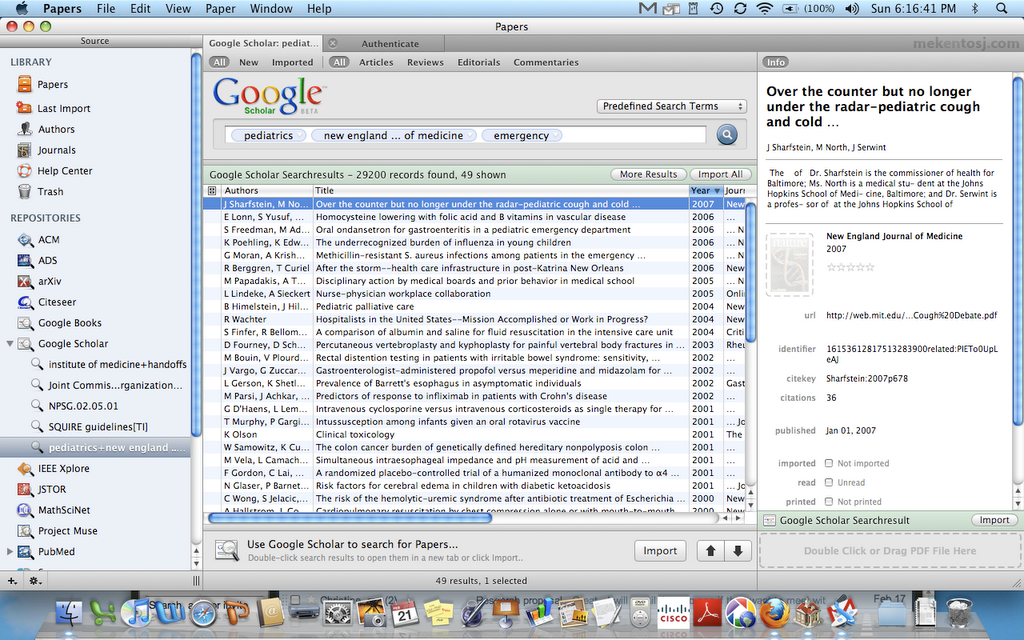Image resolution: width=1024 pixels, height=640 pixels.
Task: Toggle the printed checkbox
Action: click(829, 502)
